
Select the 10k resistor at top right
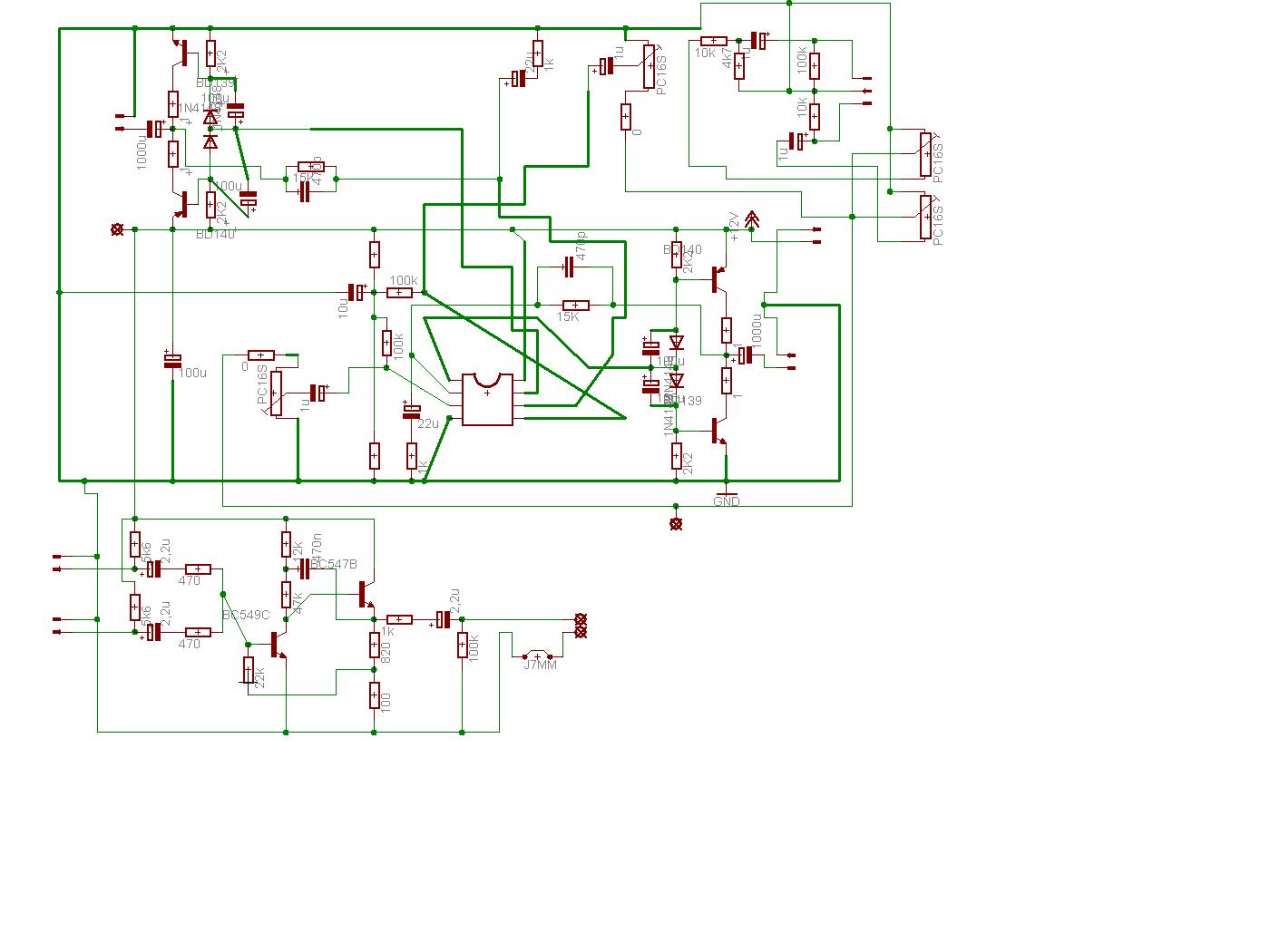coord(713,41)
